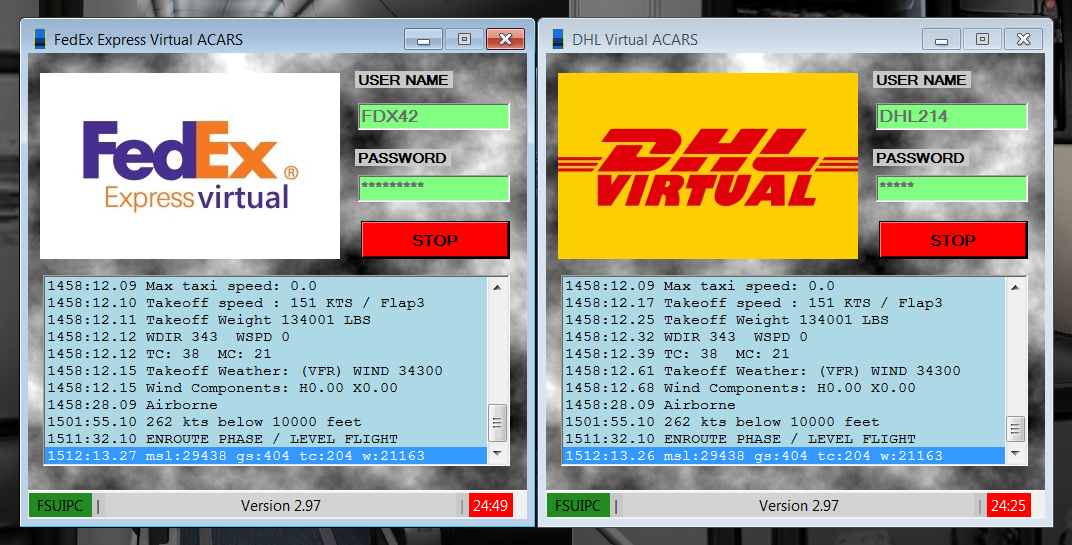
Task: Close the DHL Virtual ACARS window
Action: tap(1023, 40)
